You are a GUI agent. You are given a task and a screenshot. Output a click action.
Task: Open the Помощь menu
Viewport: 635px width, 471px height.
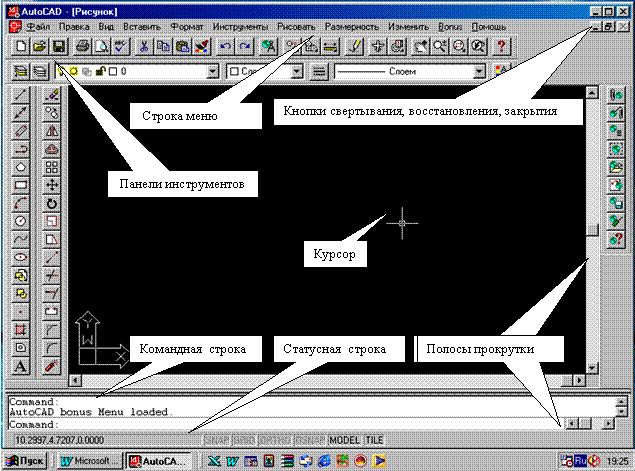488,27
